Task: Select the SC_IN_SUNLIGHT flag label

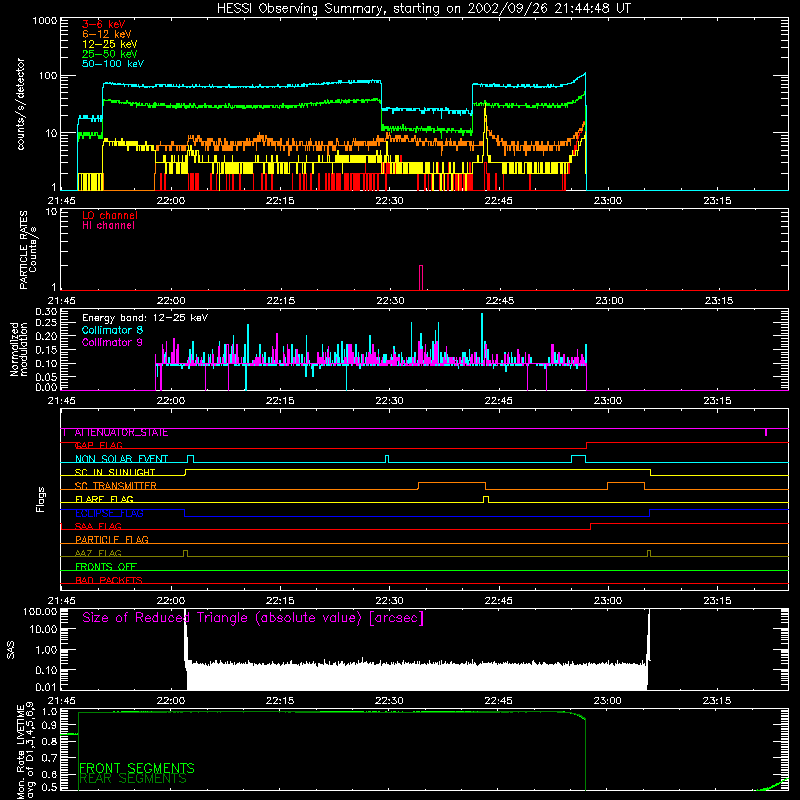Action: 115,472
